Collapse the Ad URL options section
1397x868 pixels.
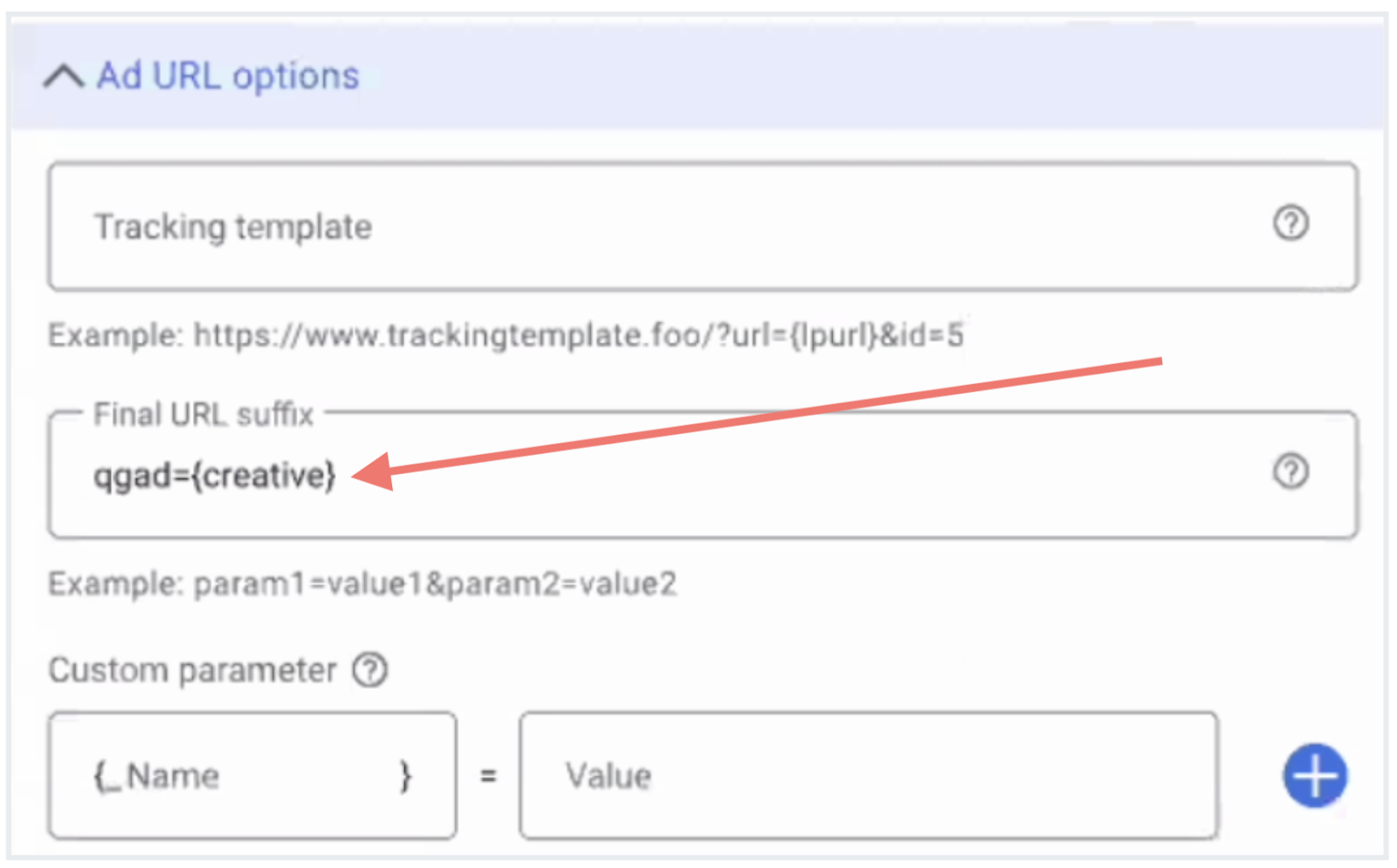(x=64, y=77)
